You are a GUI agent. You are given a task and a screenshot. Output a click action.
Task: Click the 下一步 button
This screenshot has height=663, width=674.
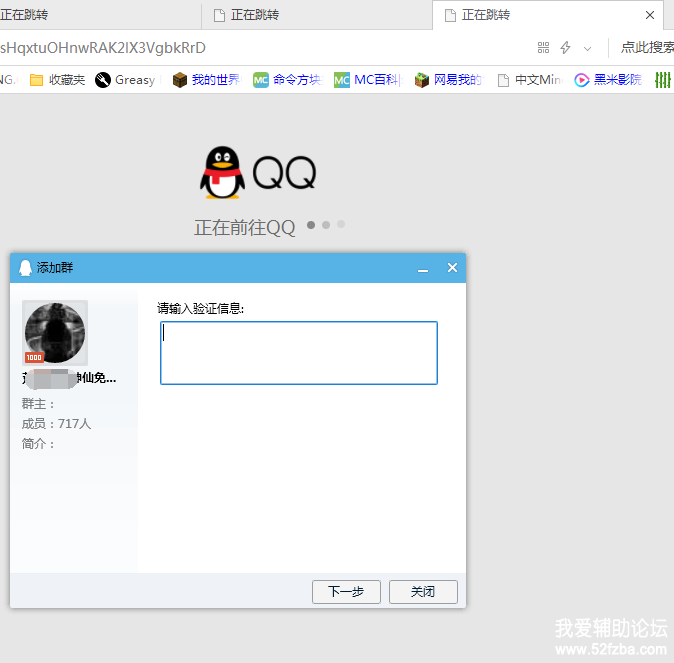(x=346, y=592)
